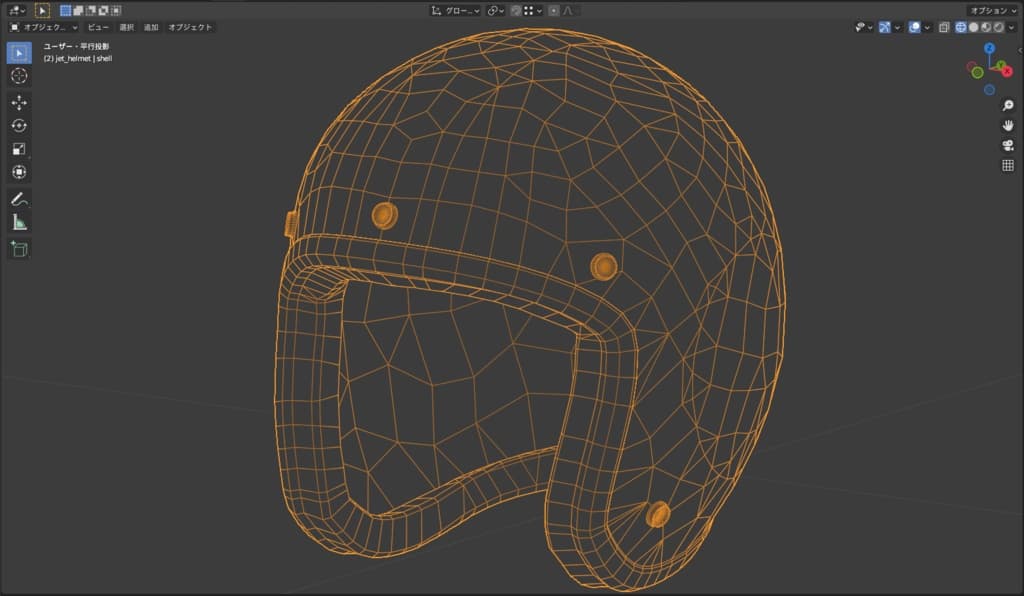Expand shading options dropdown arrow
1024x596 pixels.
coord(1012,27)
